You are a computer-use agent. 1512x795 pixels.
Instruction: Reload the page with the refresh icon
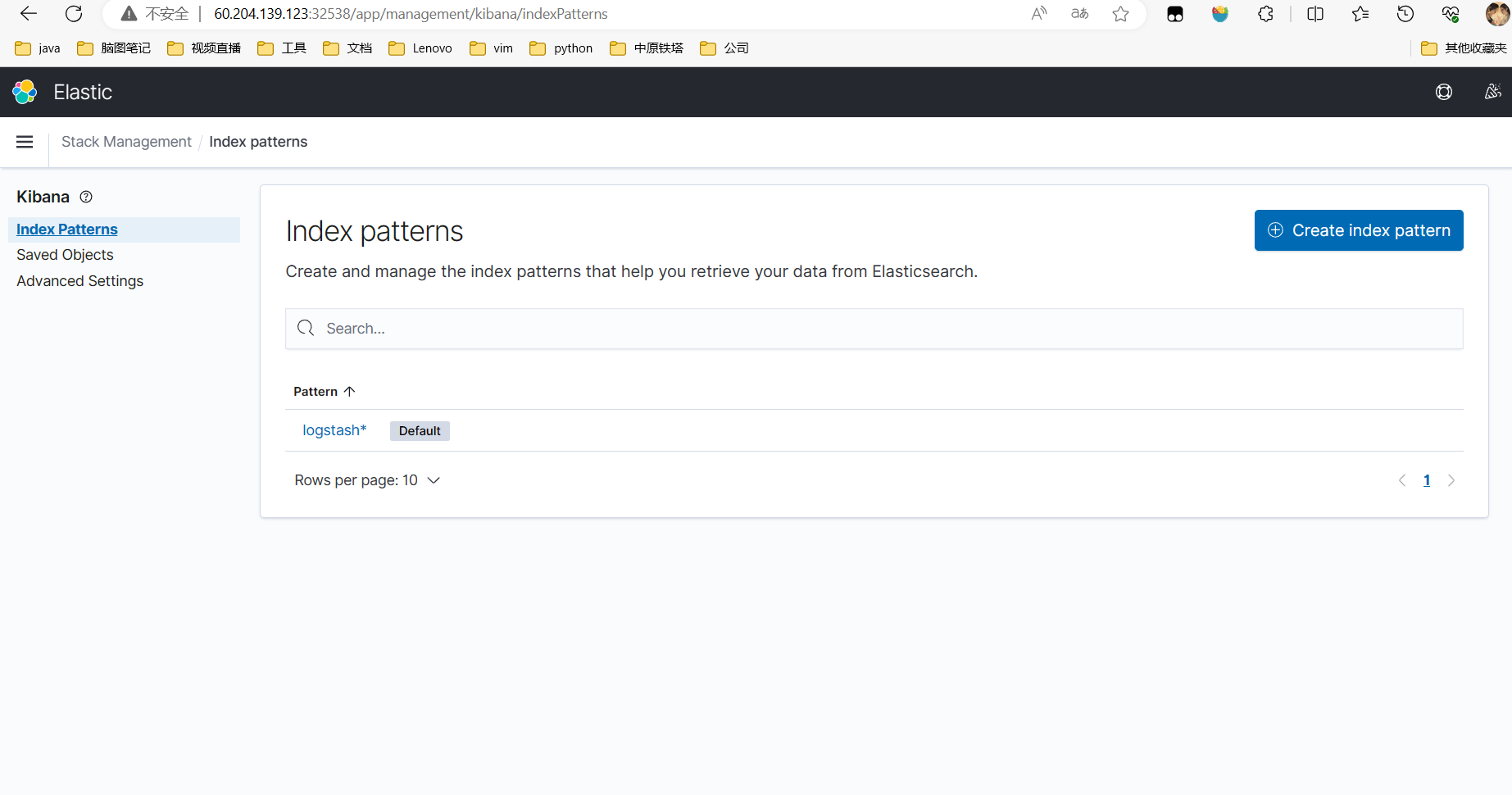[x=74, y=14]
